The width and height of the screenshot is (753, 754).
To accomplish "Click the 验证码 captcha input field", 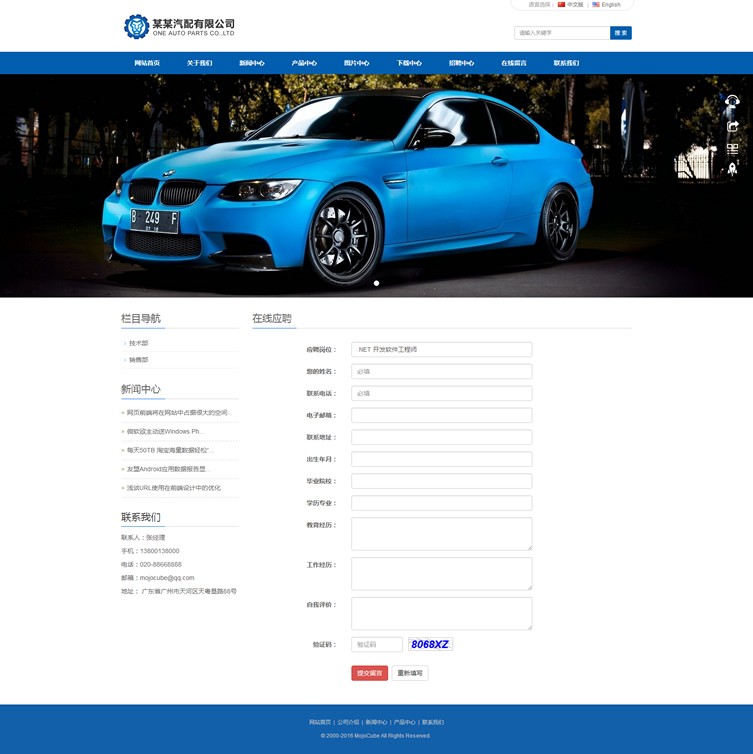I will click(x=376, y=644).
